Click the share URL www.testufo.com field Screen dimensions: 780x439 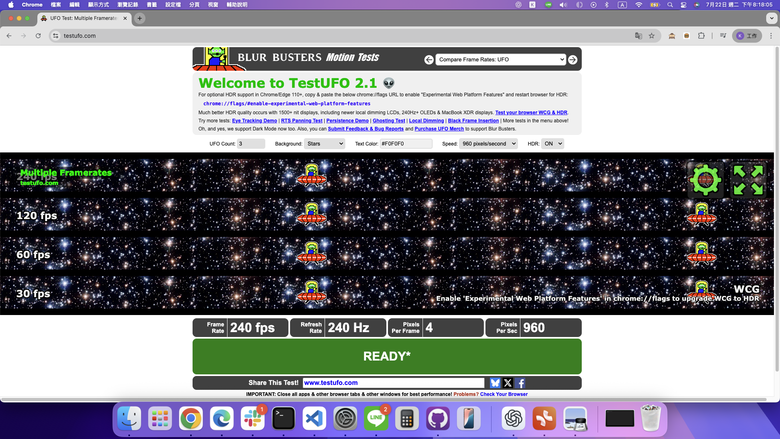point(393,383)
